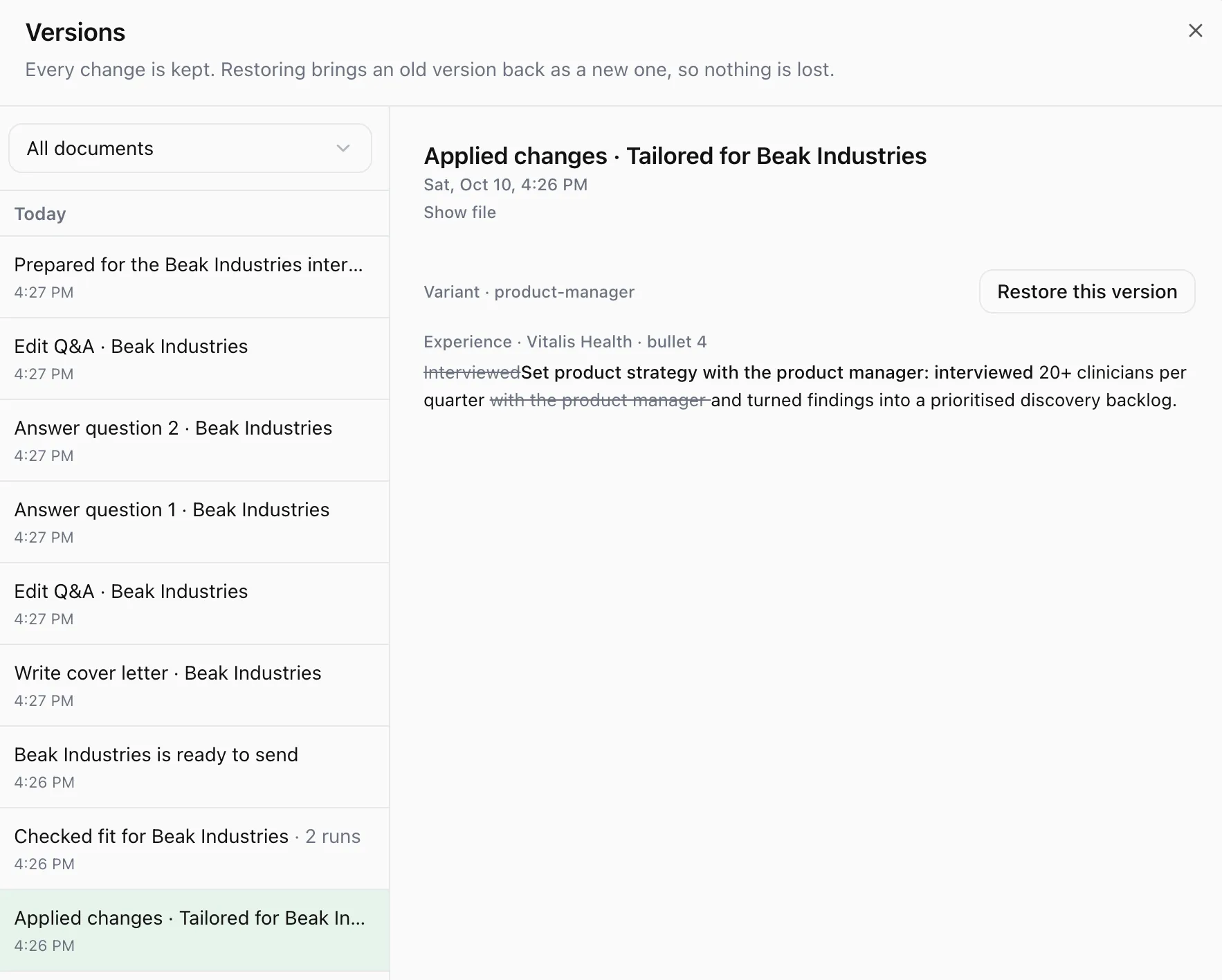
Task: Close the Versions dialog
Action: [x=1195, y=30]
